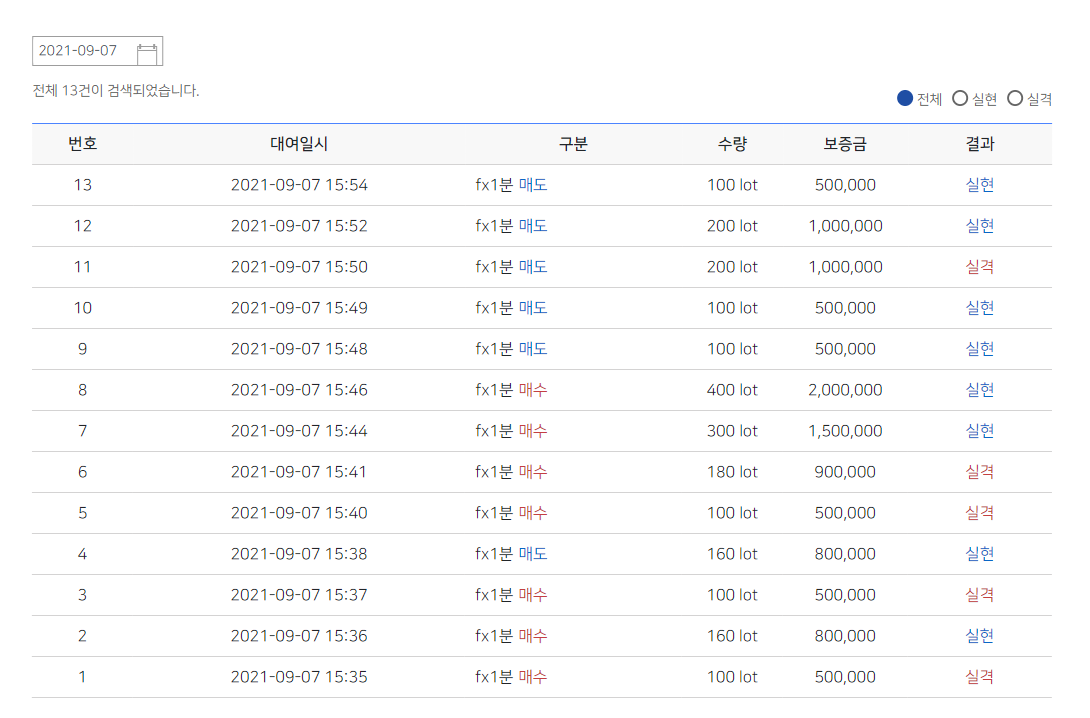Image resolution: width=1090 pixels, height=718 pixels.
Task: Click the date 2021-09-07 15:41
Action: [x=299, y=472]
